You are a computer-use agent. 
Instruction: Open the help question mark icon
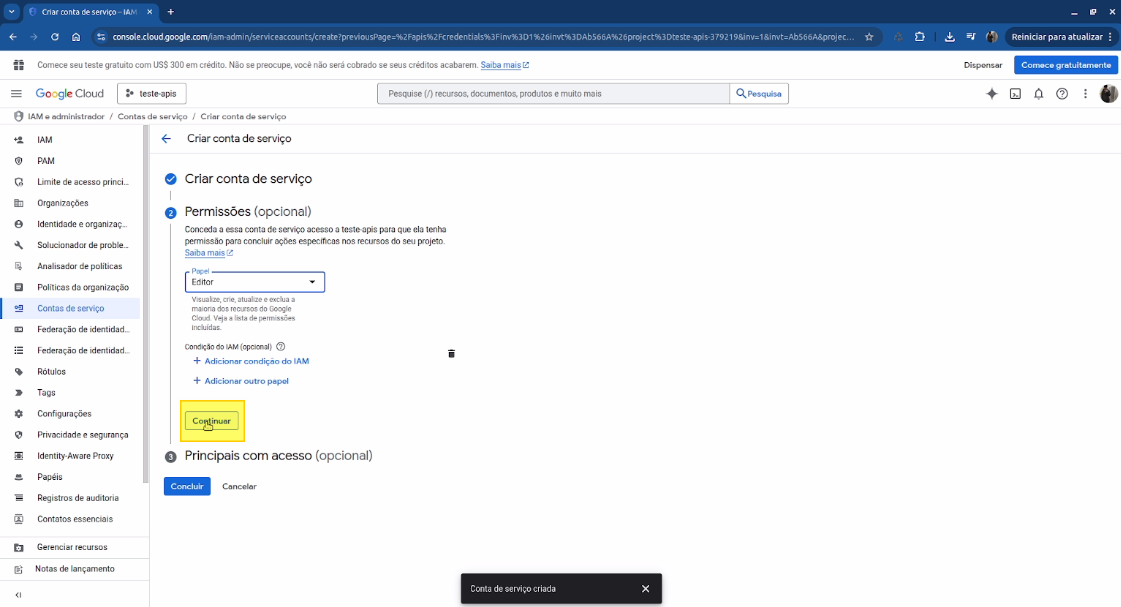(x=1062, y=94)
